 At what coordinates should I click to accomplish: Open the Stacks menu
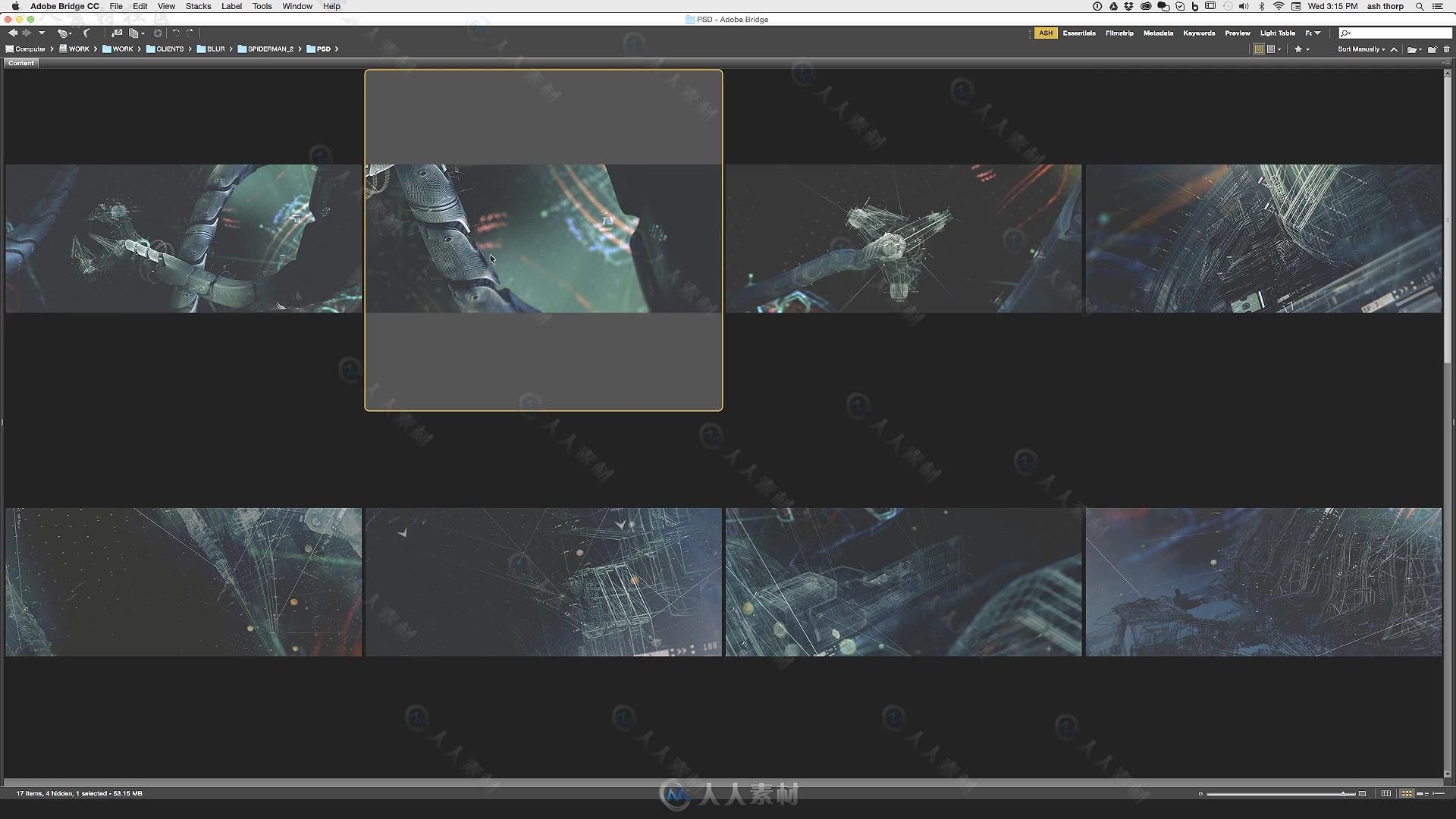click(x=198, y=6)
